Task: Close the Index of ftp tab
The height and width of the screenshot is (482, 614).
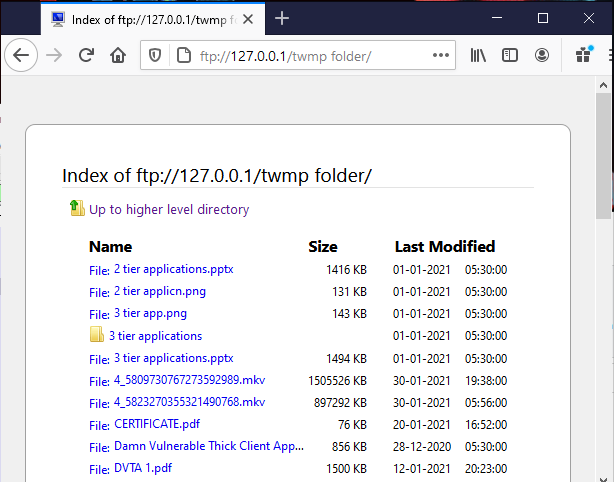Action: pyautogui.click(x=248, y=19)
